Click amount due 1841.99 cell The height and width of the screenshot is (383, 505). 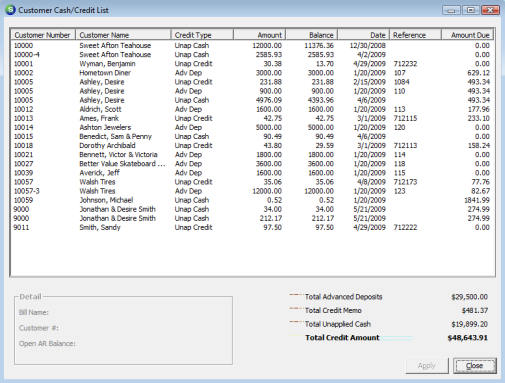(477, 200)
